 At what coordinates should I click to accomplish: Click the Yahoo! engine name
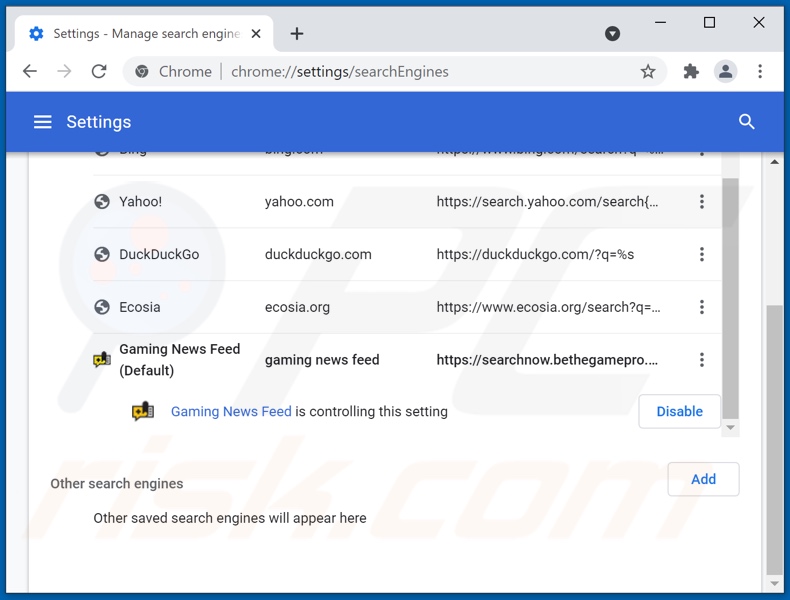[141, 202]
